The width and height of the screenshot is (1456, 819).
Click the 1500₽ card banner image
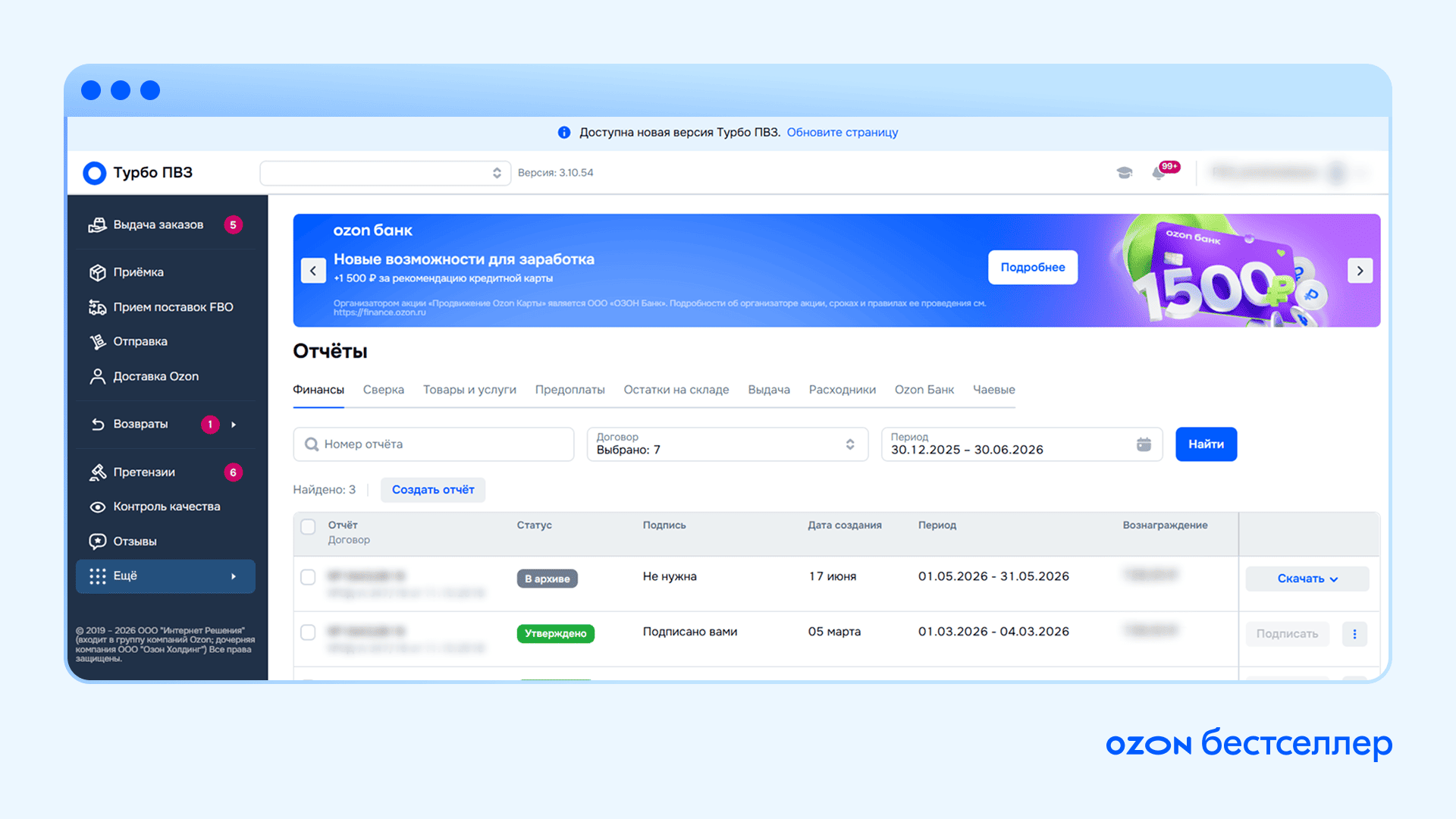1221,271
